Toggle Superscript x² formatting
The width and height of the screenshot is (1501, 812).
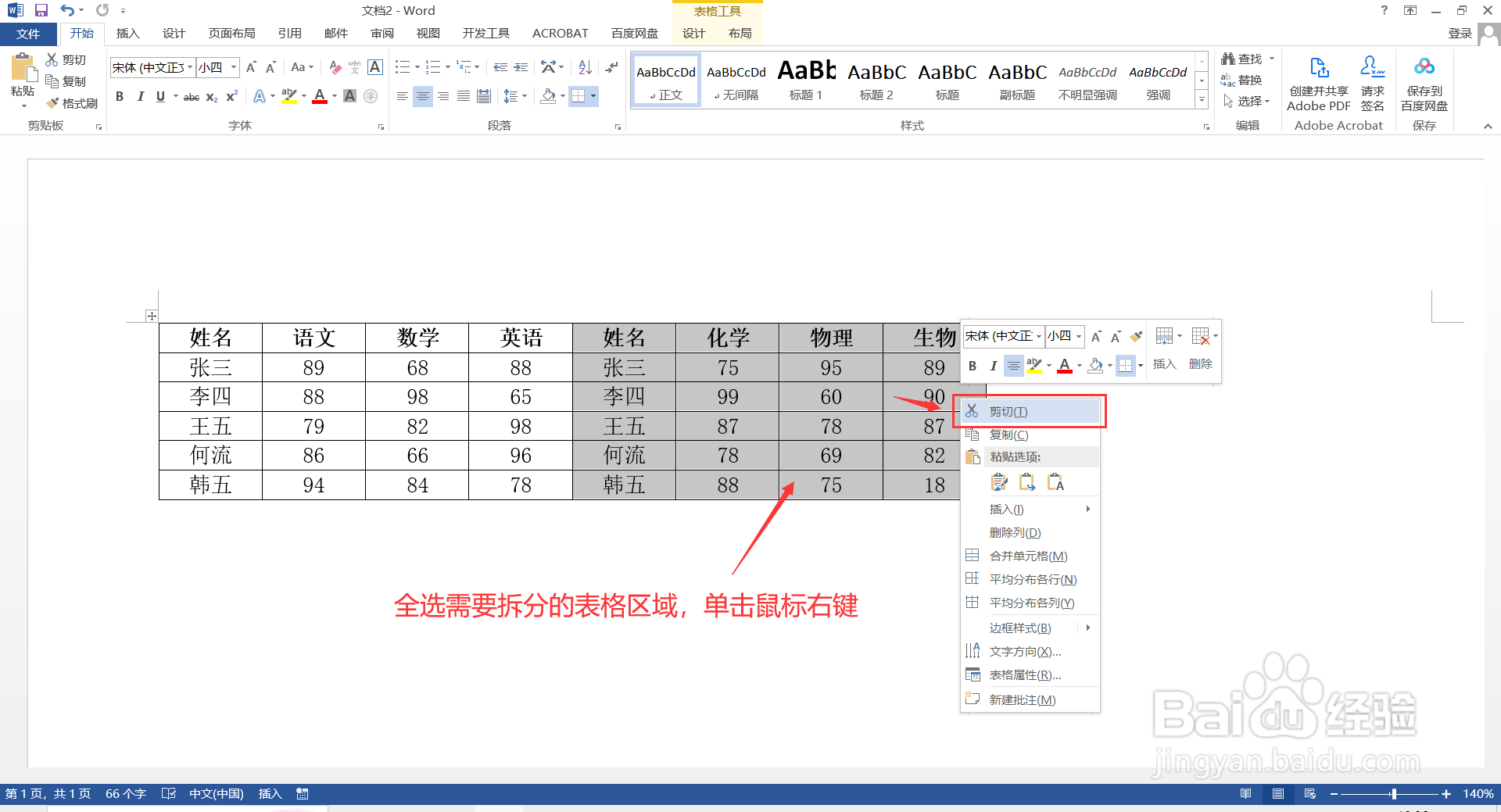pos(231,96)
